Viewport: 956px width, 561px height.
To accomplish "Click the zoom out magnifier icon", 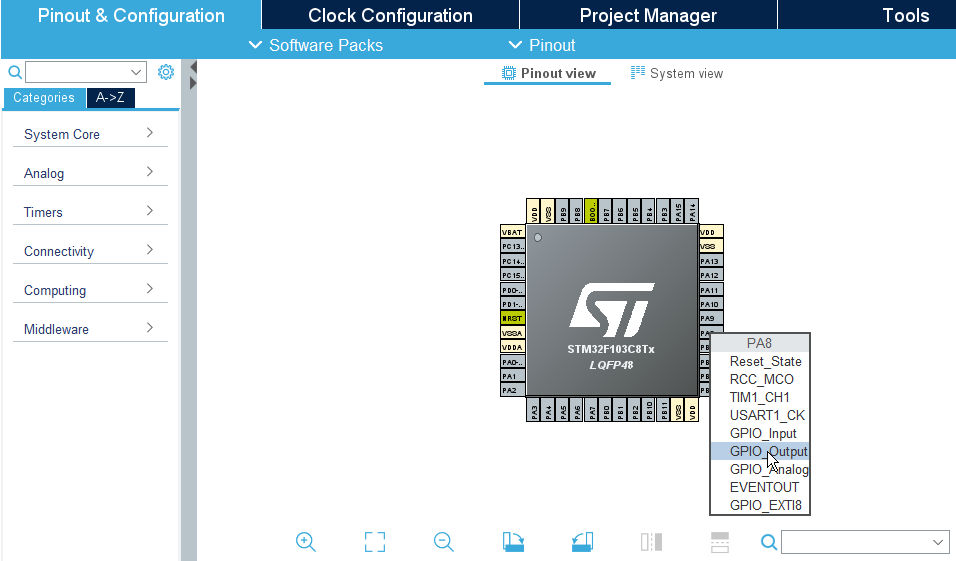I will point(444,541).
